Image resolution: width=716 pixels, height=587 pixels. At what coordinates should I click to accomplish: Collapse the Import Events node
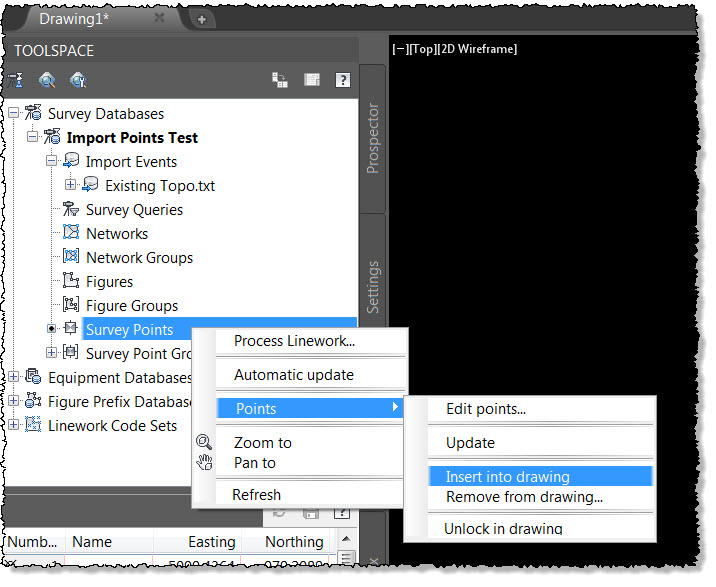click(52, 160)
